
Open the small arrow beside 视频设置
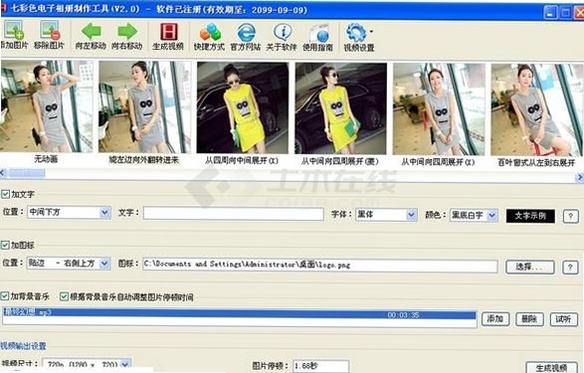click(x=371, y=32)
